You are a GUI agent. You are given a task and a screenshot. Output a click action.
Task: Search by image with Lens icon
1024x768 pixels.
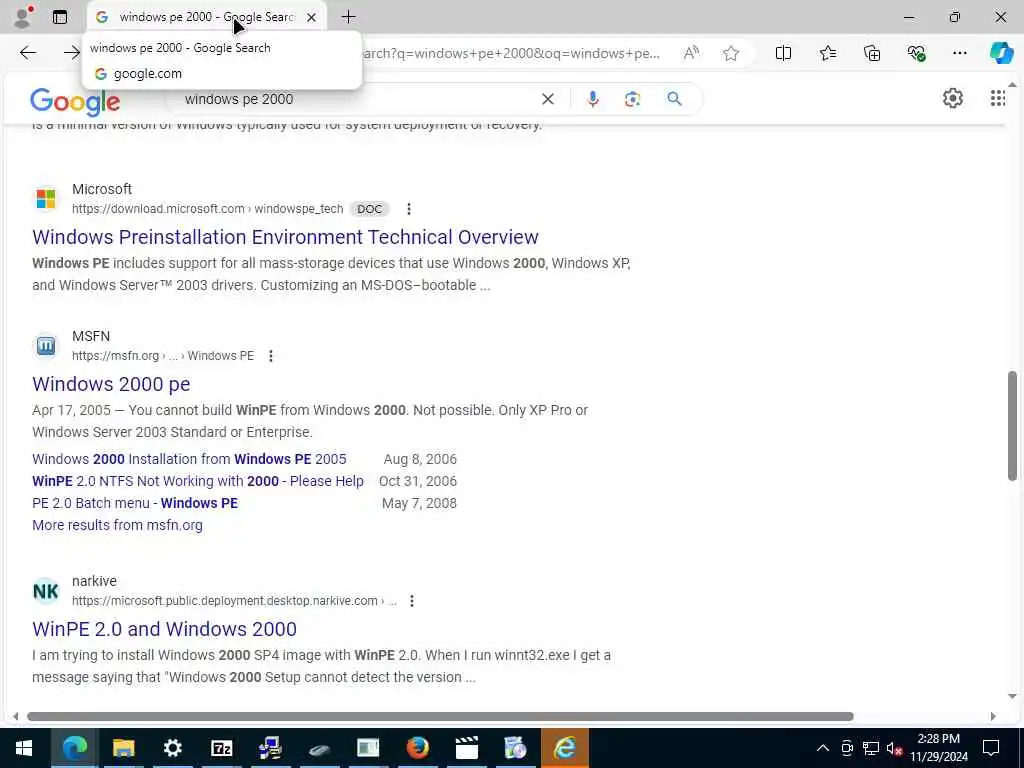click(632, 99)
